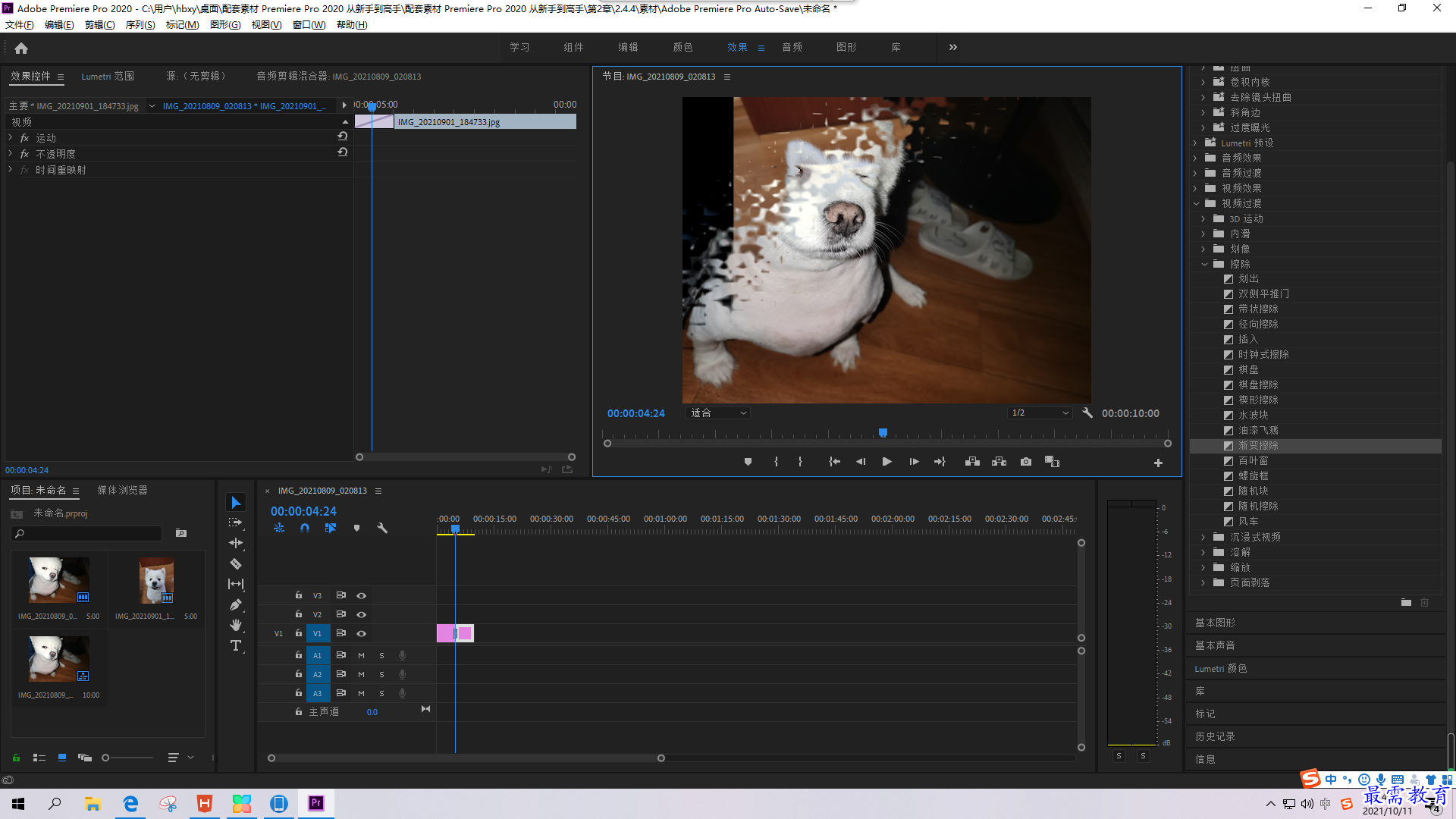Click the Extract button
This screenshot has height=819, width=1456.
click(999, 462)
